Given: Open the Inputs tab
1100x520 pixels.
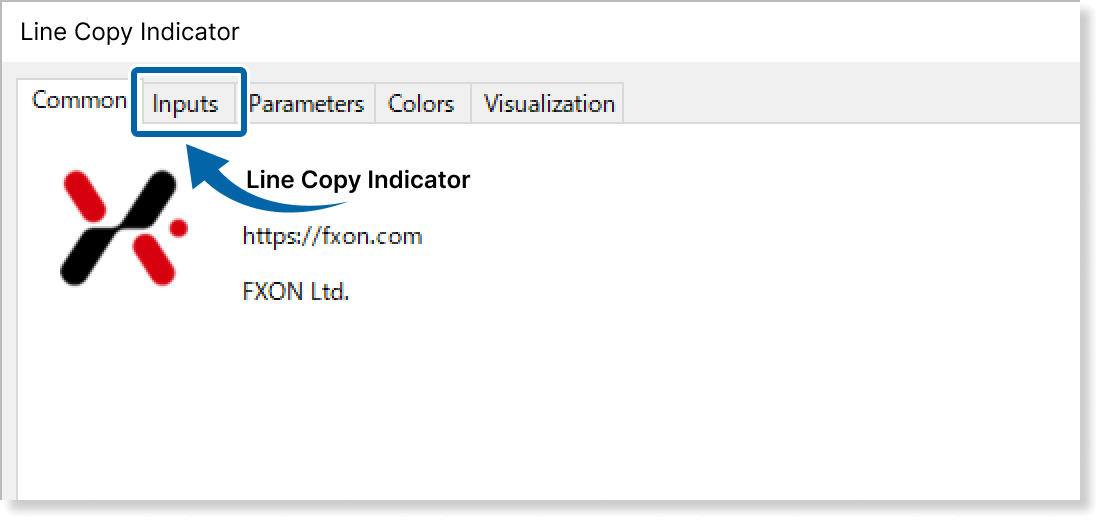Looking at the screenshot, I should 186,104.
